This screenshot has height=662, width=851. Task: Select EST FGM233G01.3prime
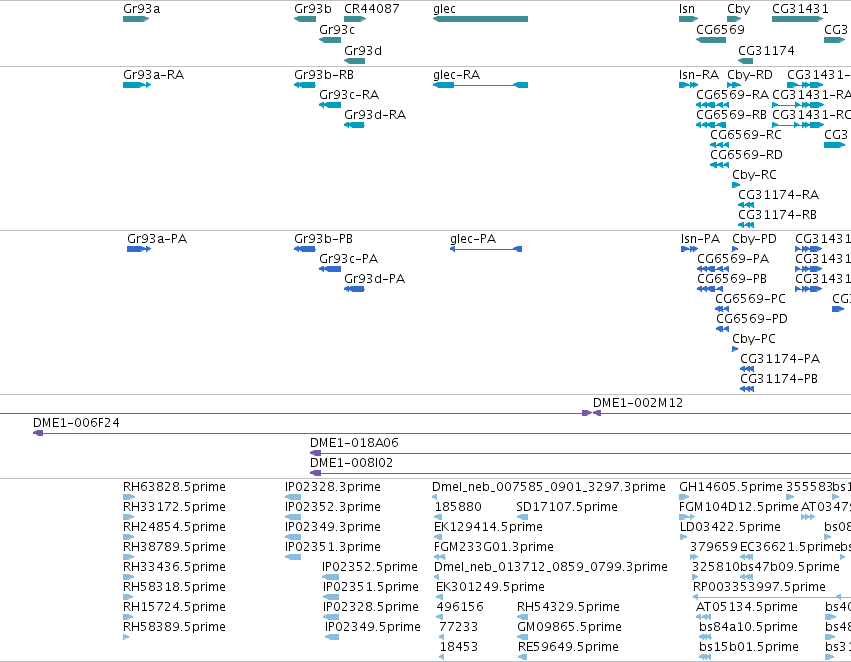439,557
